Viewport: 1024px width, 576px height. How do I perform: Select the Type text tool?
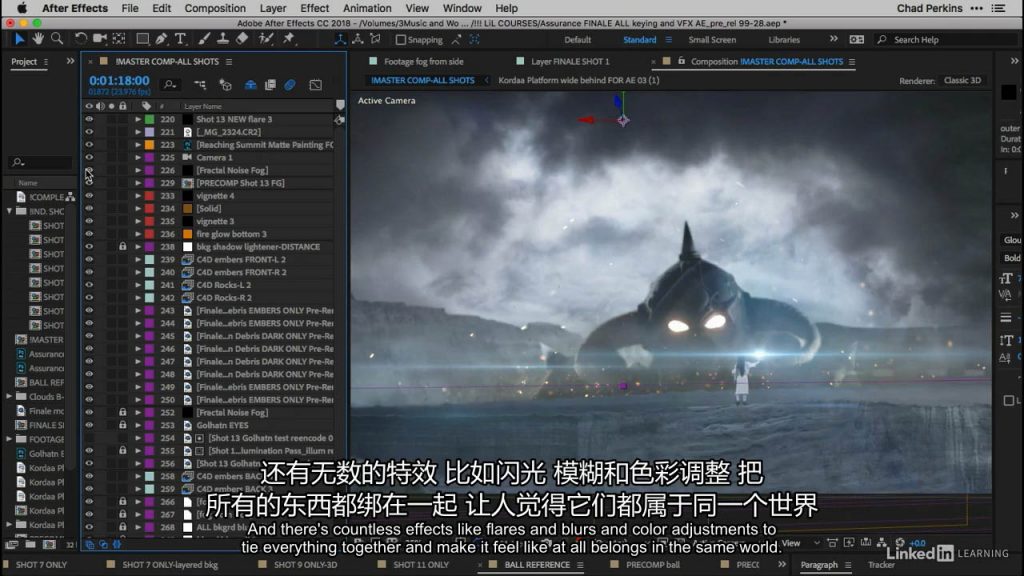(180, 39)
